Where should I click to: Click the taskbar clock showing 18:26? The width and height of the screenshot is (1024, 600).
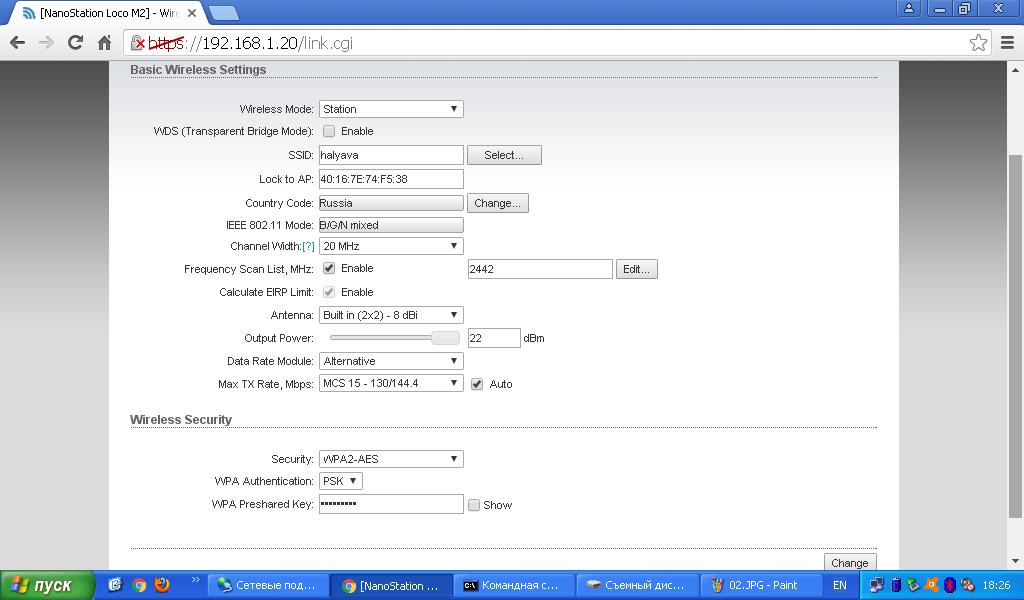tap(996, 586)
